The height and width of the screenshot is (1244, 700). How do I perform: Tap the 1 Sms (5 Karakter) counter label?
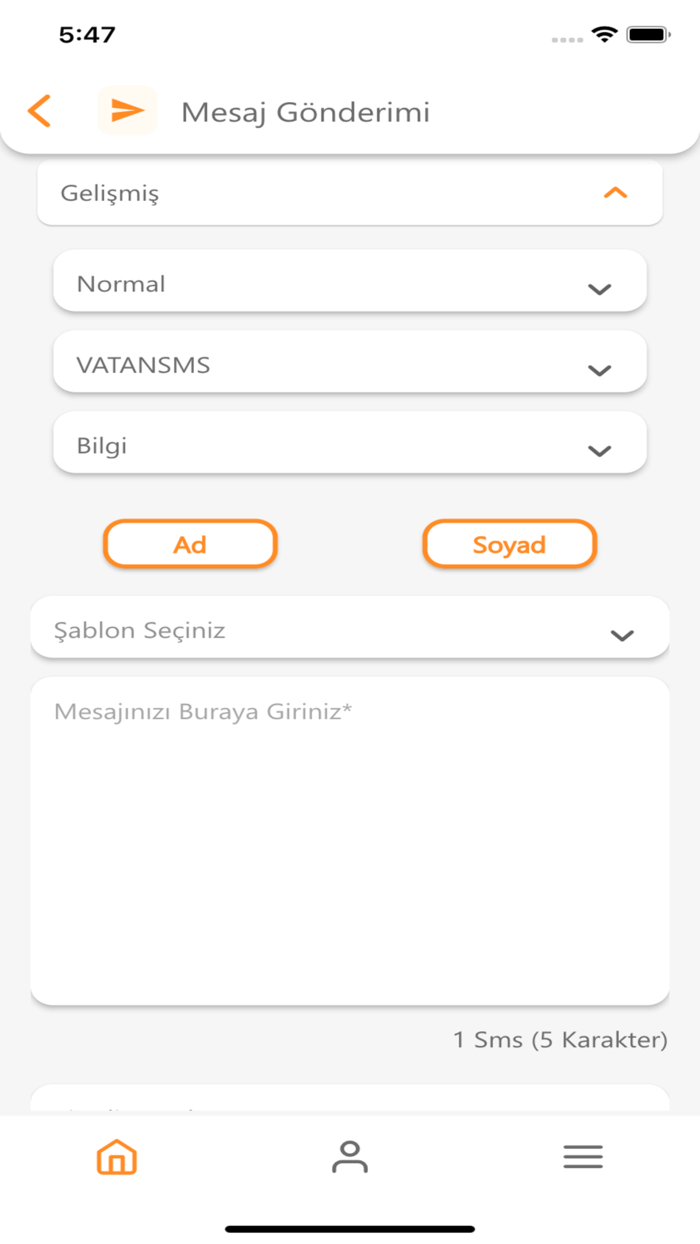point(562,1039)
